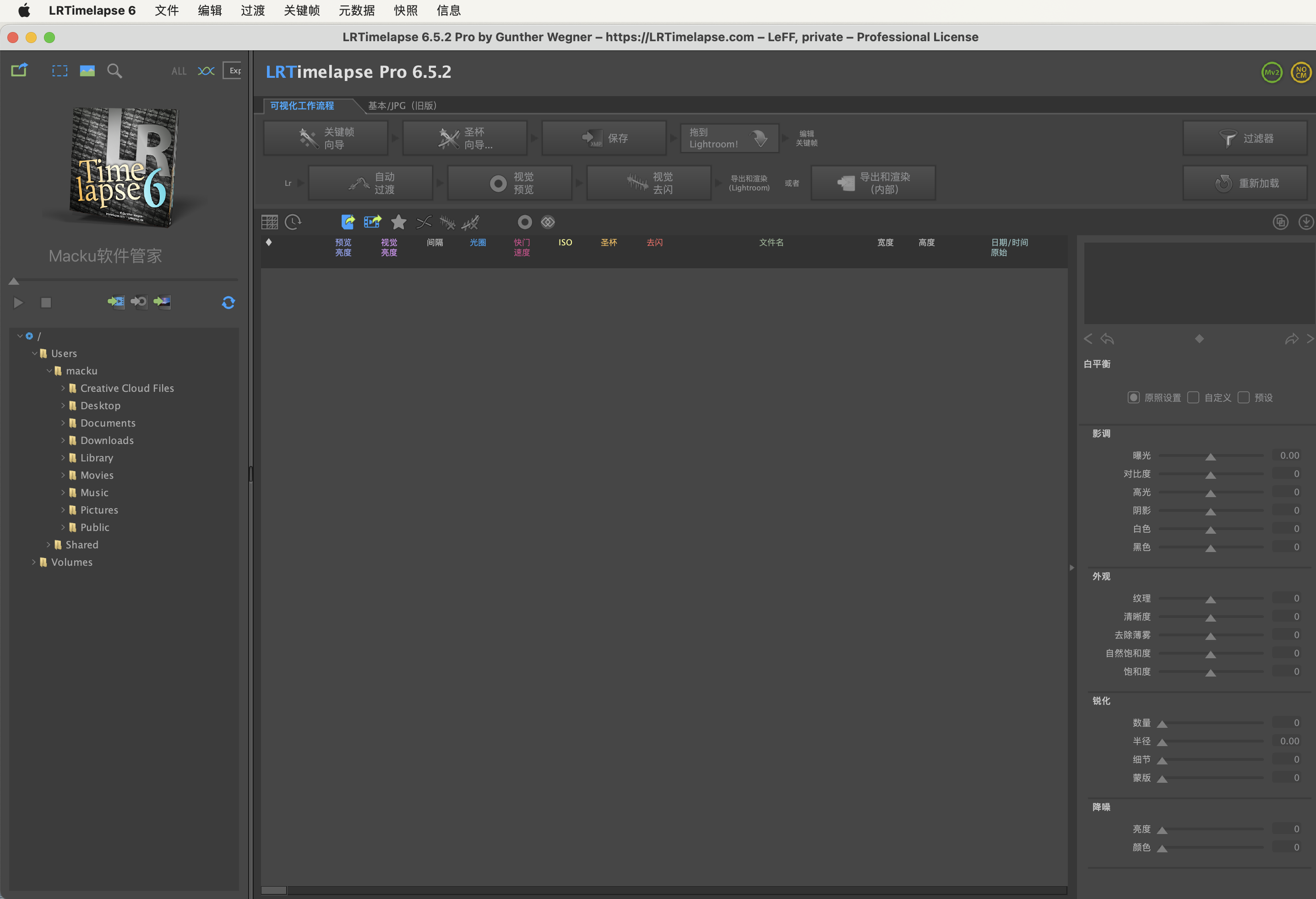Expand the Desktop folder
The image size is (1316, 899).
[x=63, y=406]
